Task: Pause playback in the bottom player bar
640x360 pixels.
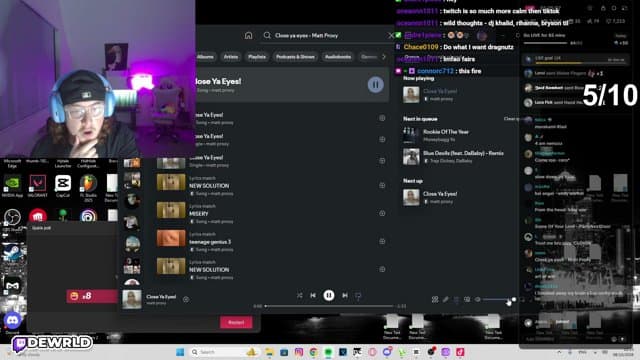Action: click(329, 295)
